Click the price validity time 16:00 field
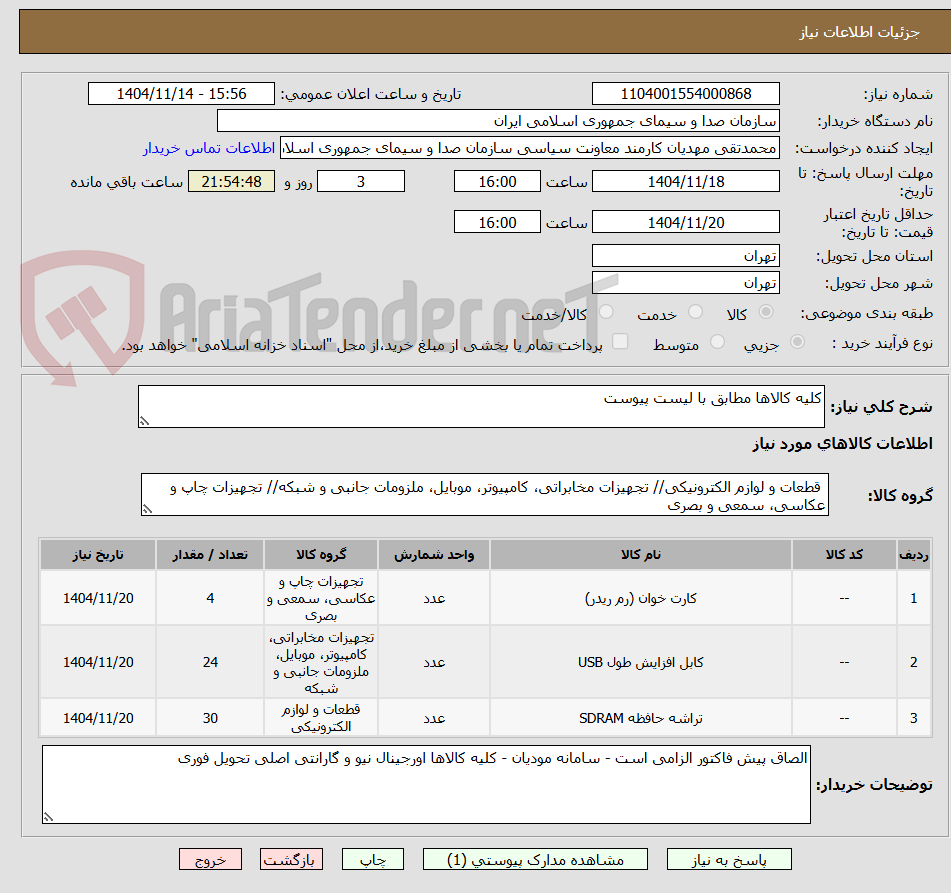This screenshot has height=893, width=951. (x=497, y=222)
